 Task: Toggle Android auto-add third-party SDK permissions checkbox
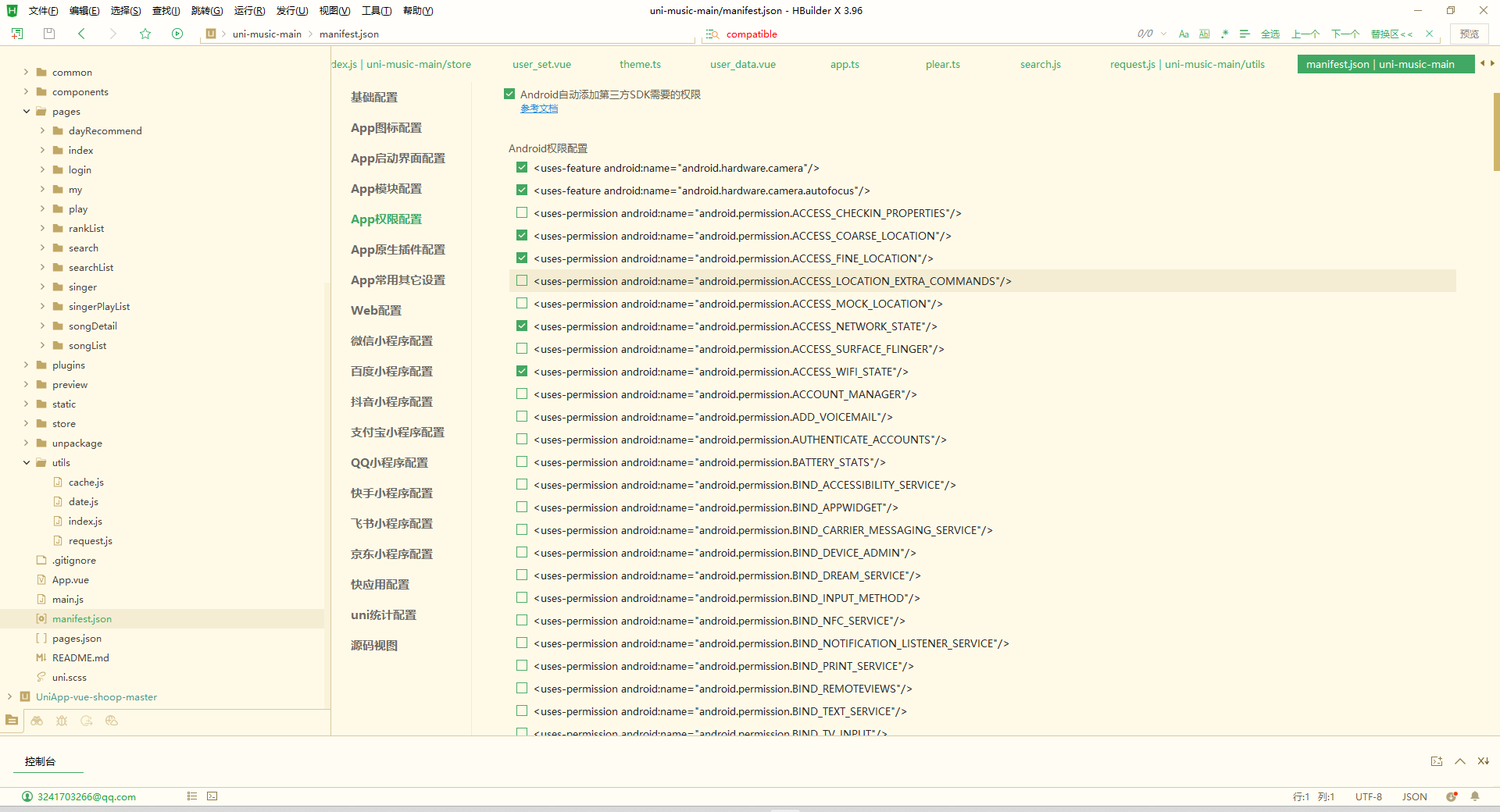pos(509,94)
